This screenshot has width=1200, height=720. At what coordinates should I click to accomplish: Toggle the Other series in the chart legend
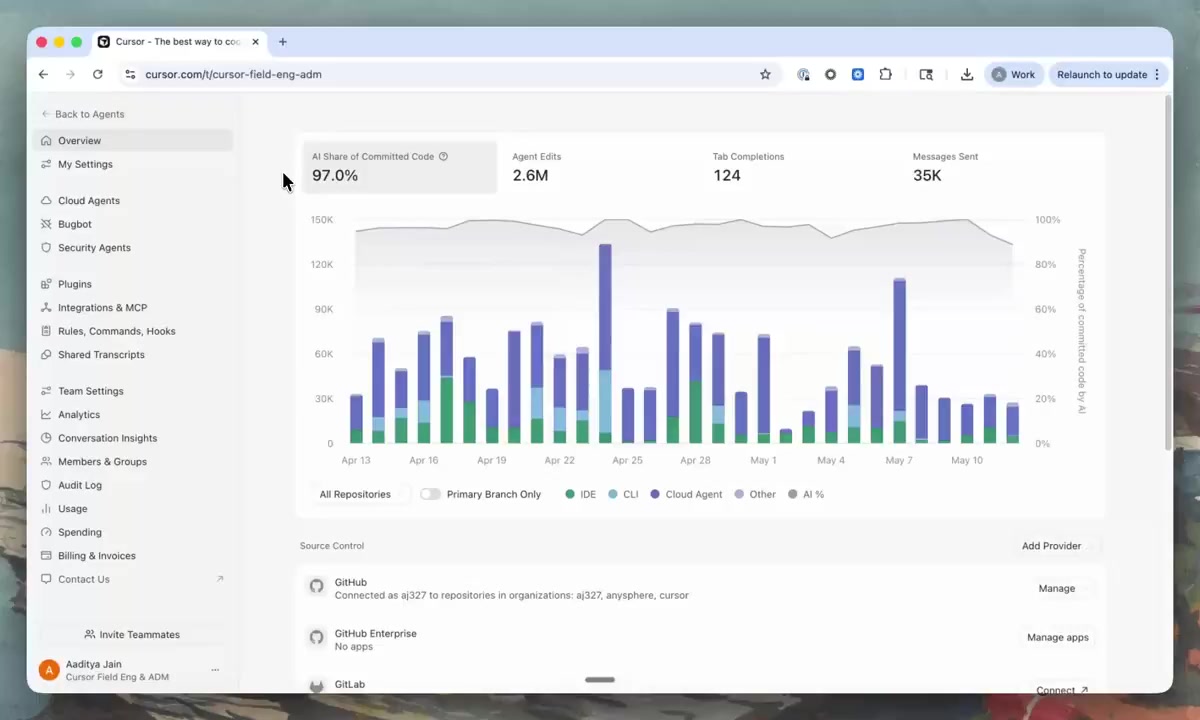755,494
